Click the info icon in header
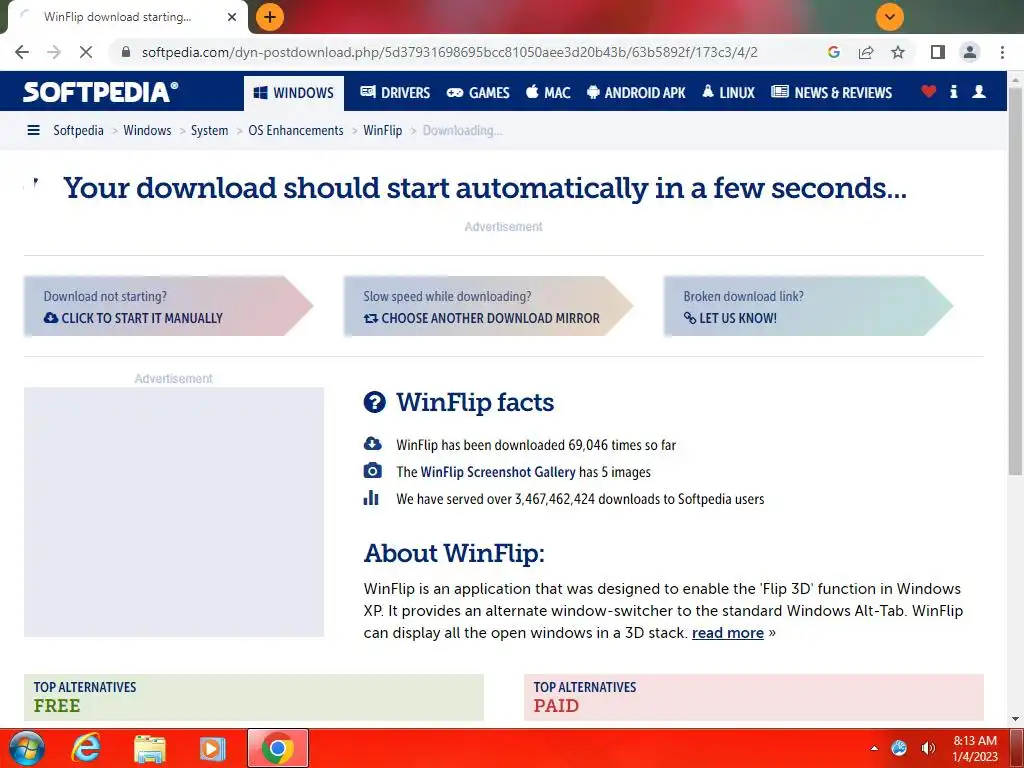 tap(953, 91)
